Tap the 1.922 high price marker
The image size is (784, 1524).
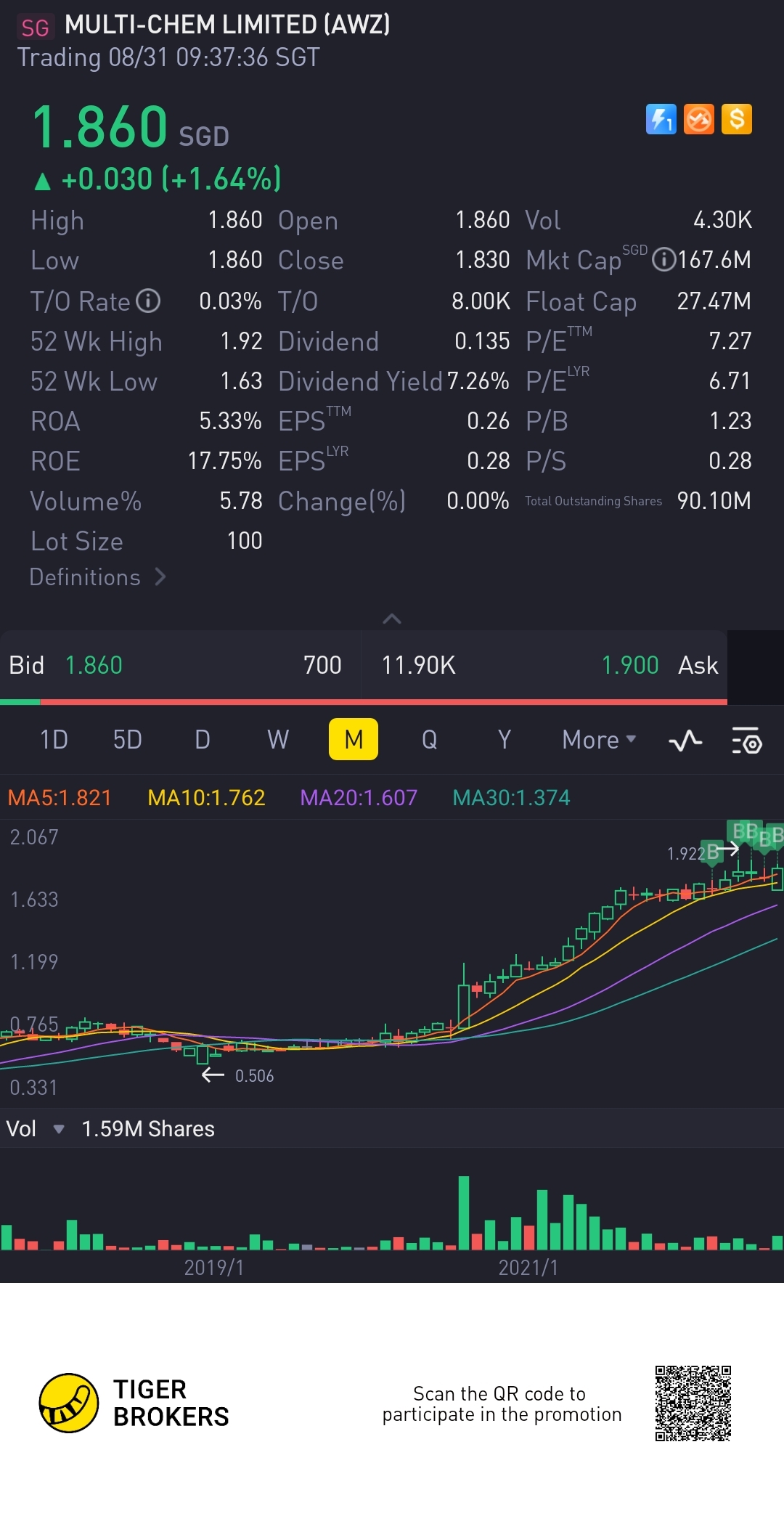(x=686, y=853)
